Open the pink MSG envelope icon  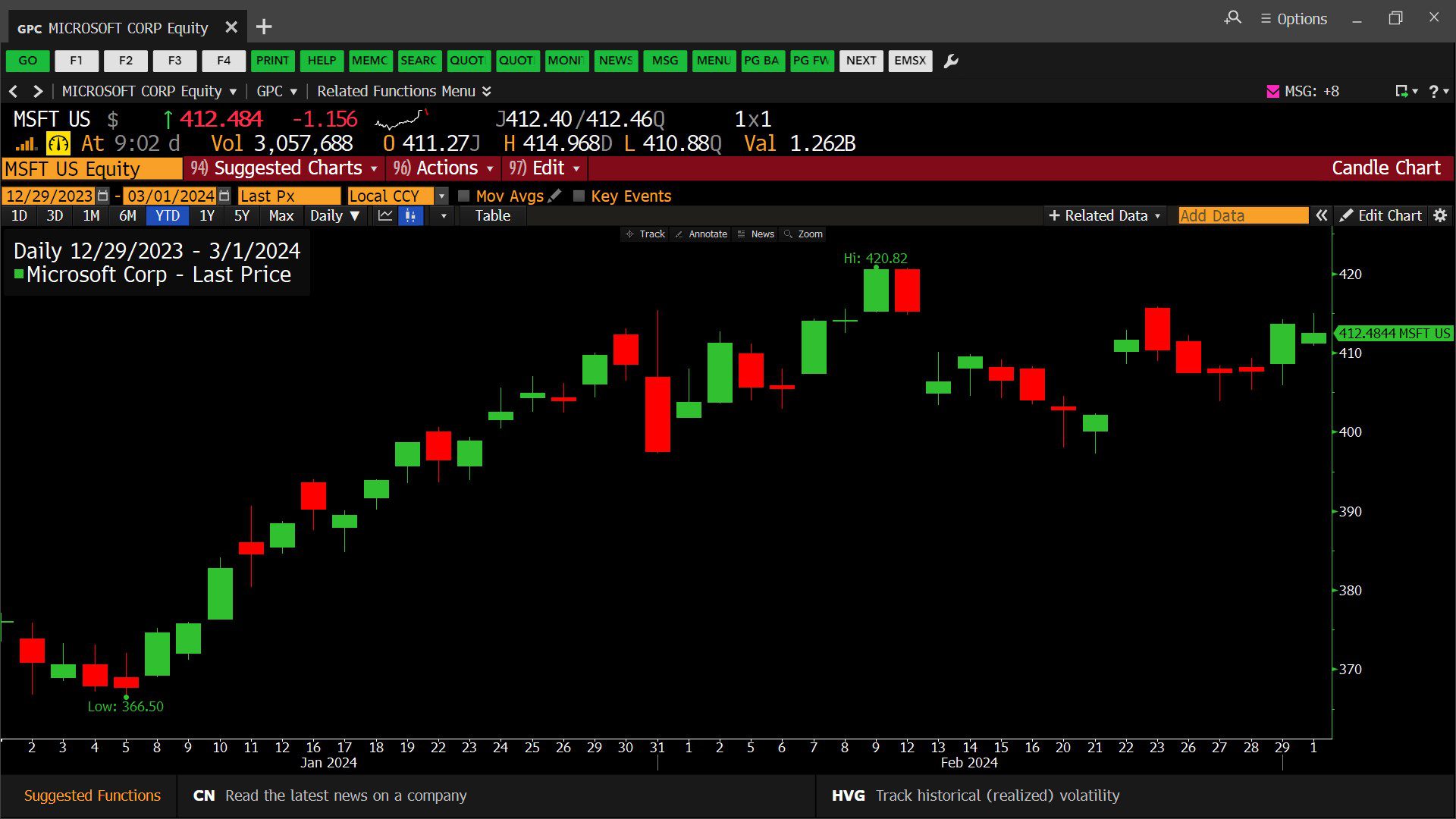[x=1273, y=91]
